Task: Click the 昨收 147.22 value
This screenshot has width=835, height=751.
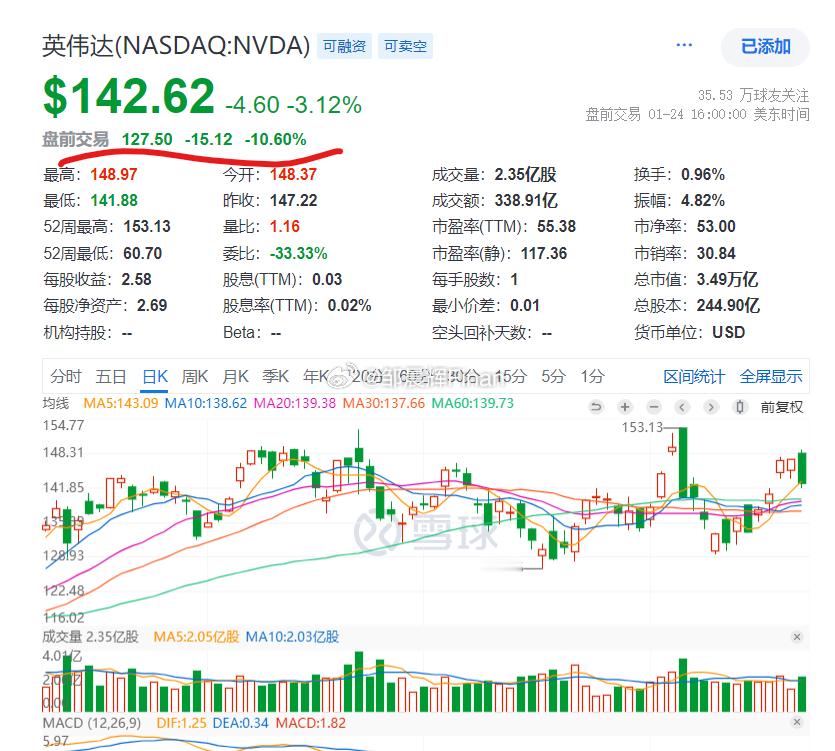Action: [293, 201]
